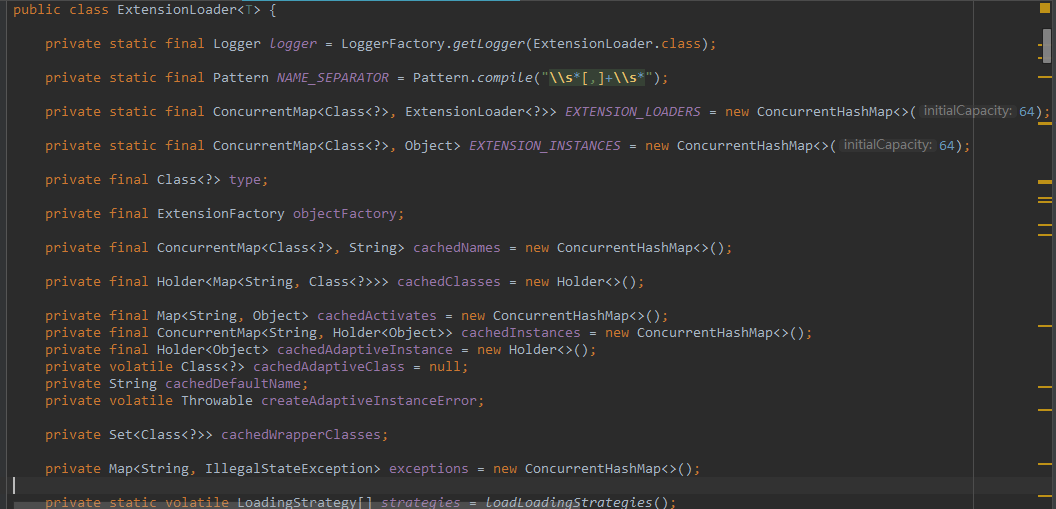
Task: Click the cachedActivates field name
Action: 377,316
